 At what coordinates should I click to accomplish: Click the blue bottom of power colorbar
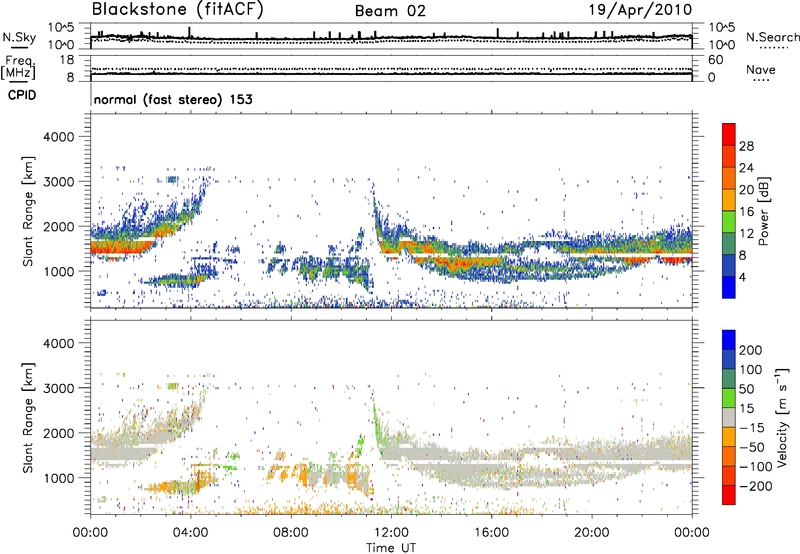click(x=729, y=287)
